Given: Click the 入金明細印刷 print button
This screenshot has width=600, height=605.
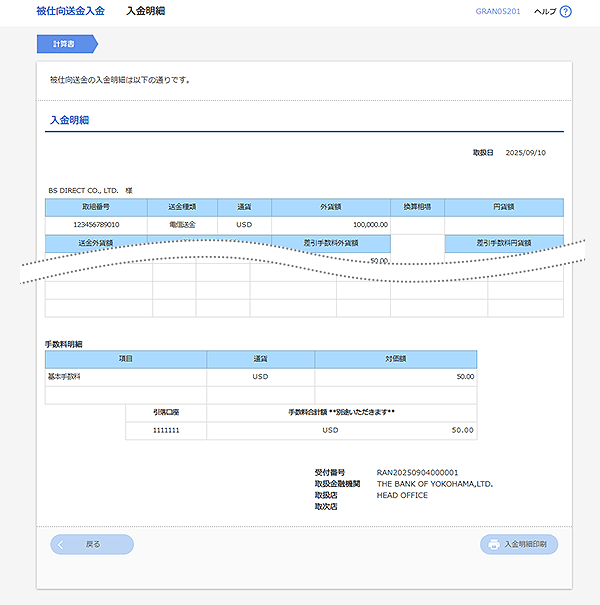Looking at the screenshot, I should [519, 544].
